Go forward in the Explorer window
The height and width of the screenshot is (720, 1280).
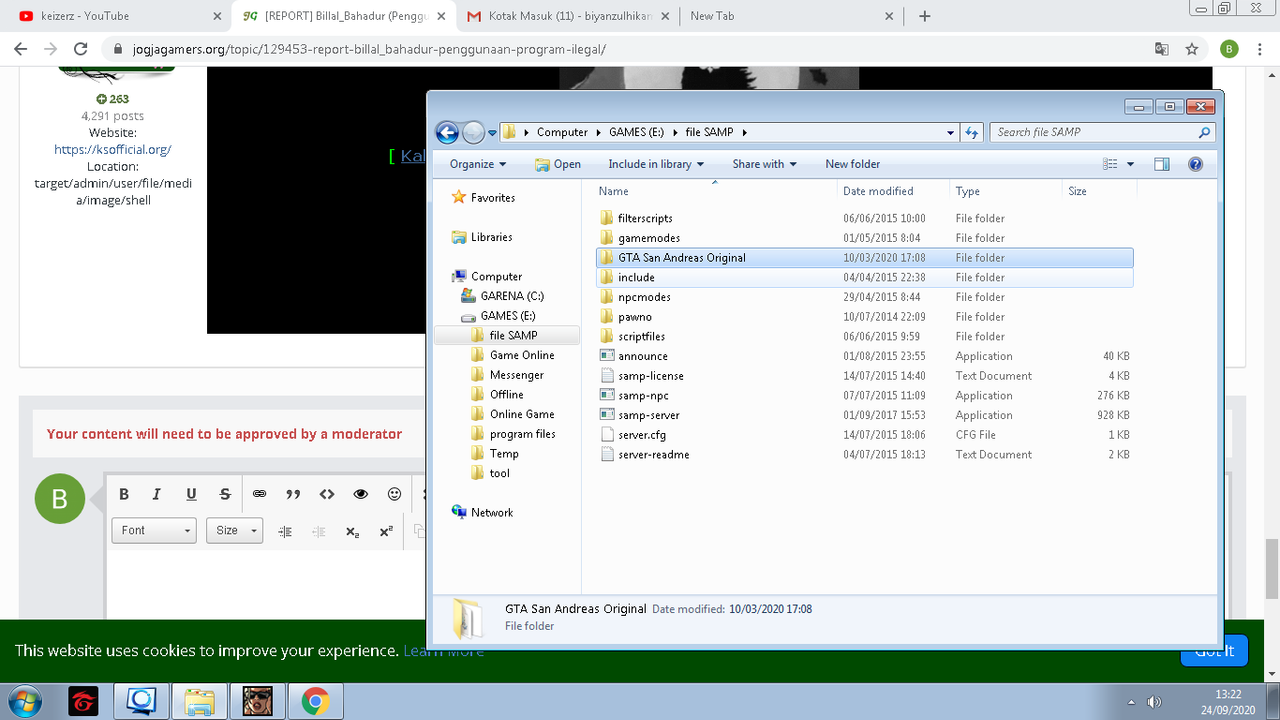click(x=473, y=132)
